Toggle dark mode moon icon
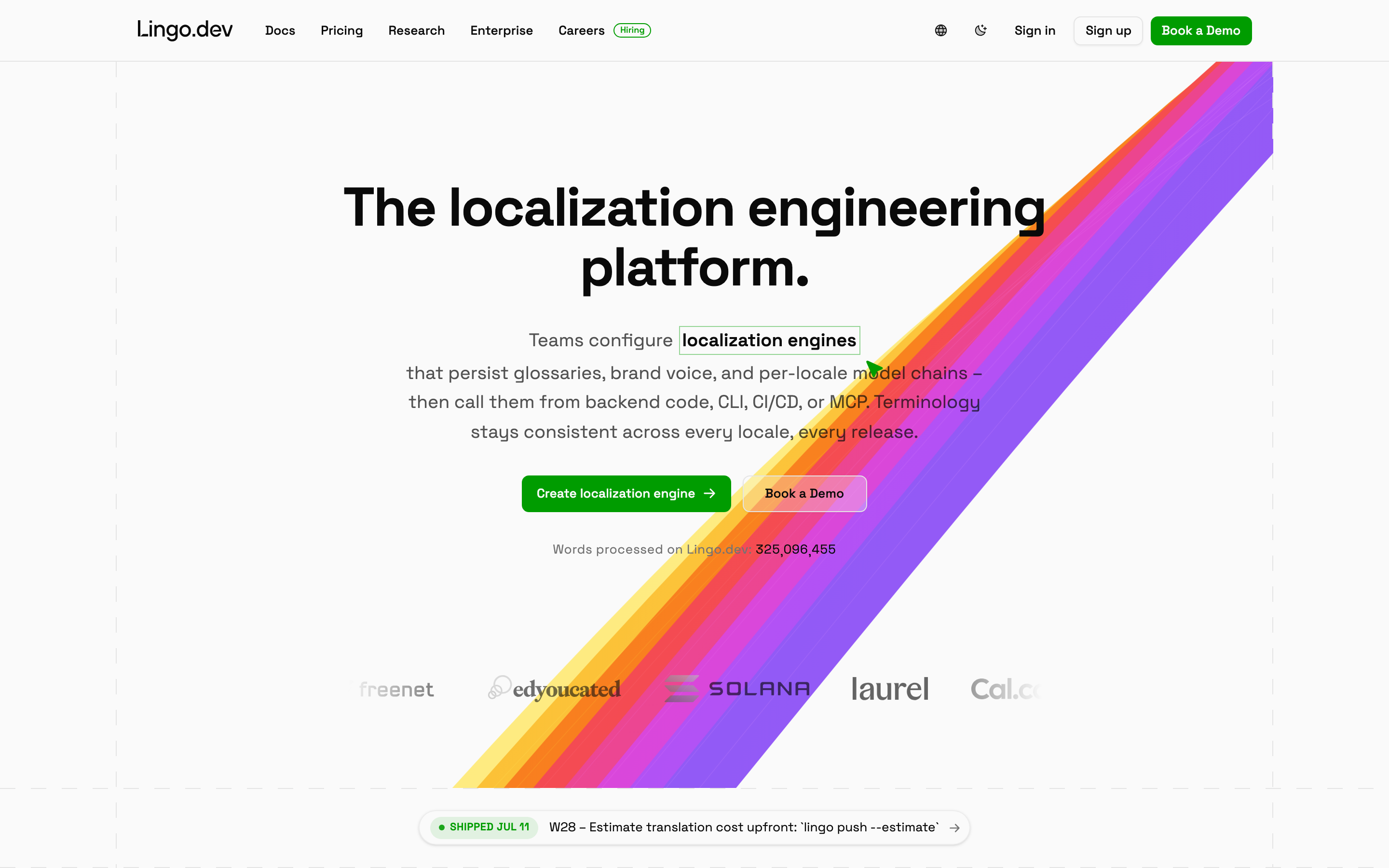This screenshot has height=868, width=1389. (980, 30)
